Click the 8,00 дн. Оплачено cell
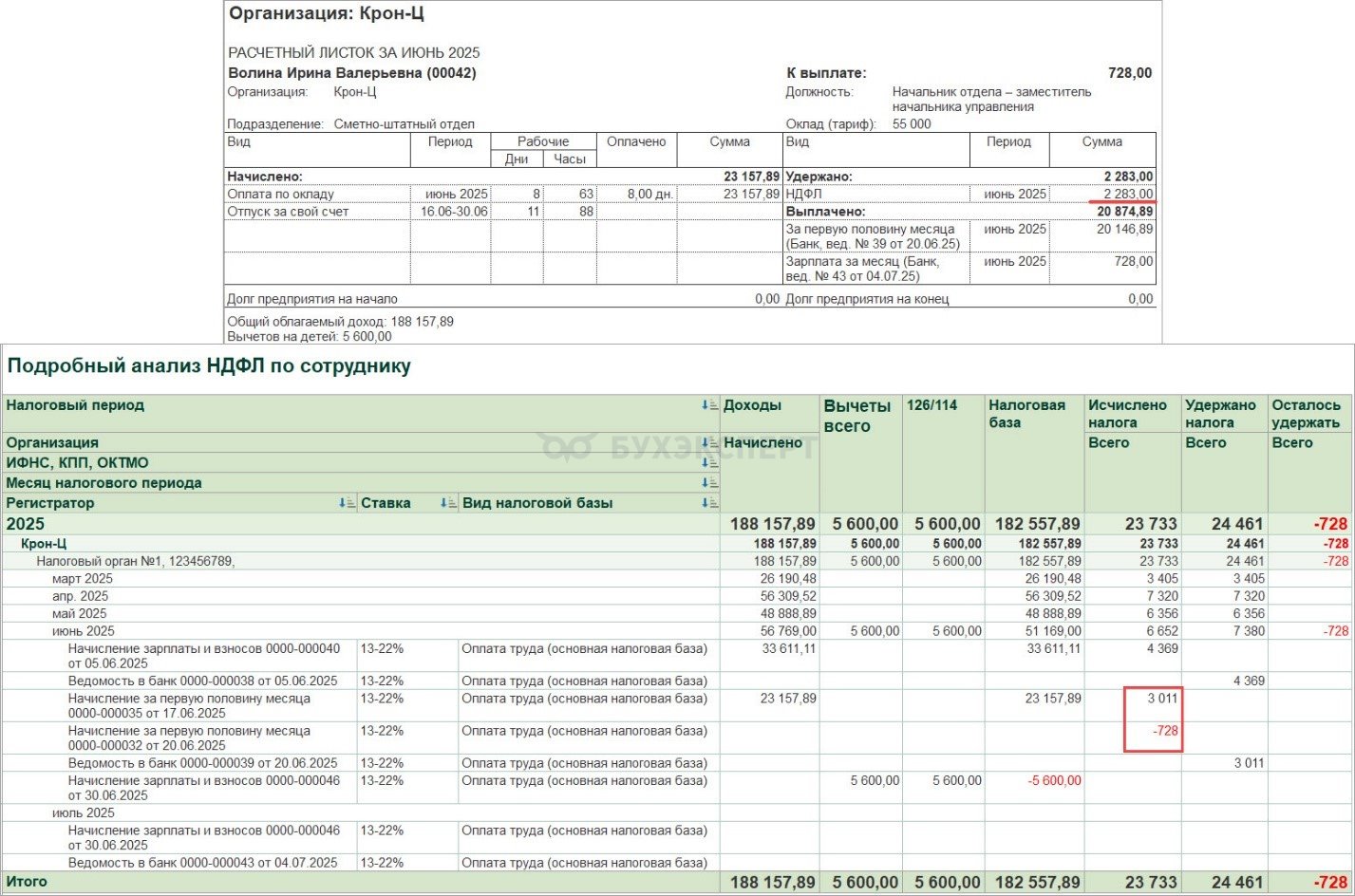The width and height of the screenshot is (1355, 896). [x=649, y=194]
